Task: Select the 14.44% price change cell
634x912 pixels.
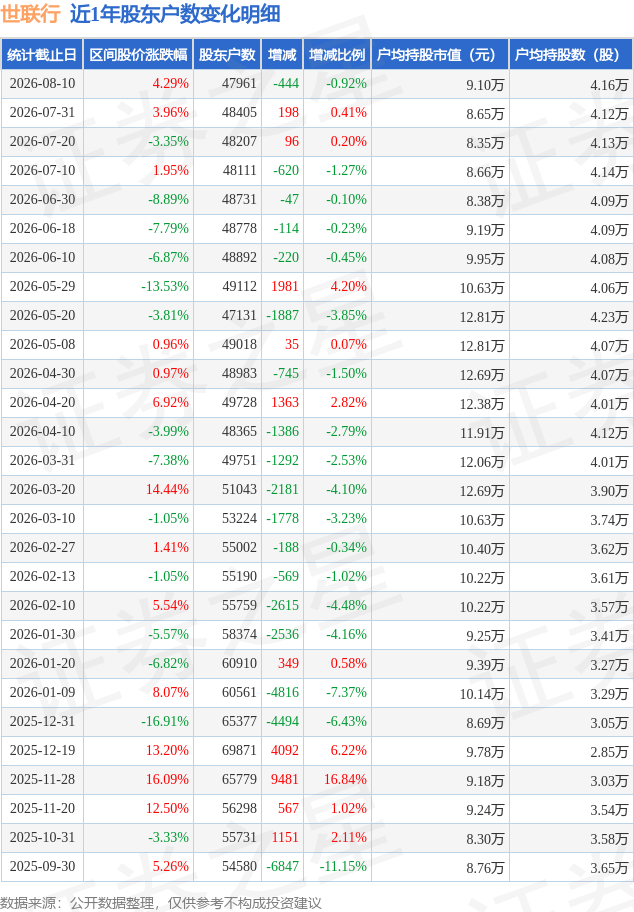Action: [x=168, y=490]
